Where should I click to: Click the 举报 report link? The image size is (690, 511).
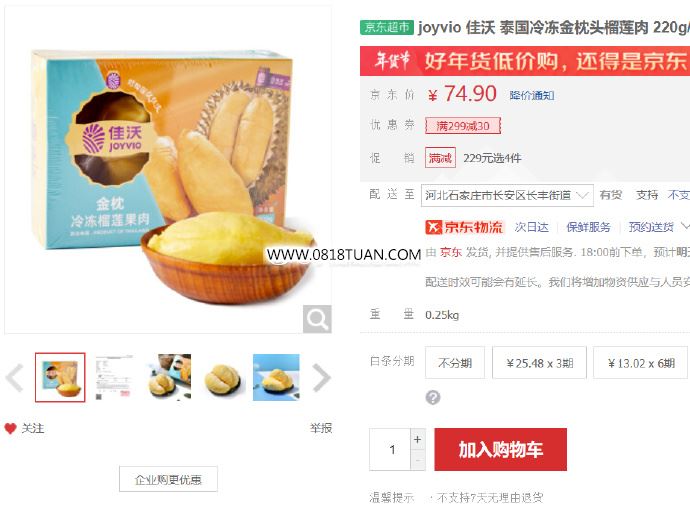321,428
